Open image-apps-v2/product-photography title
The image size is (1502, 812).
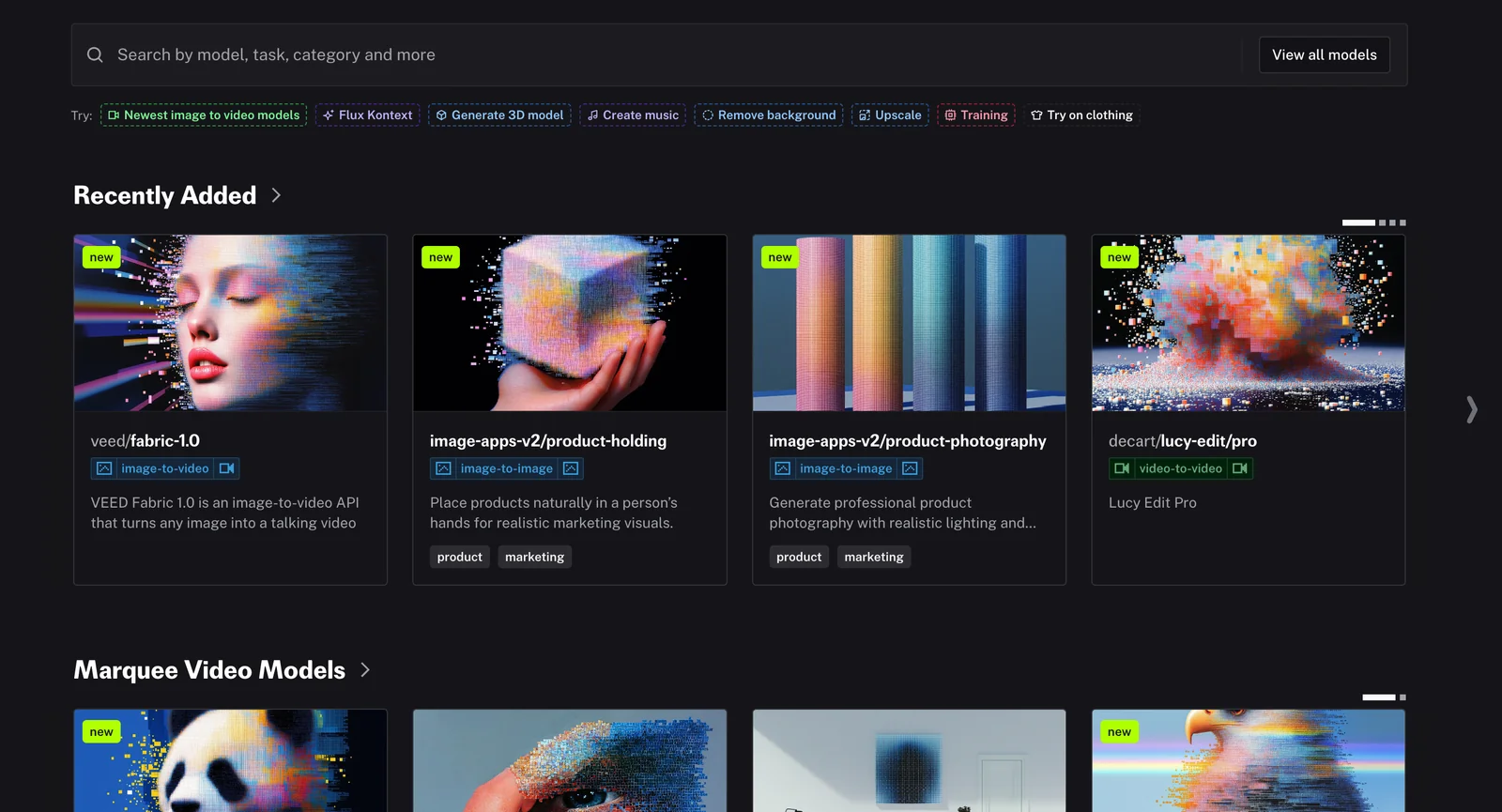coord(908,441)
